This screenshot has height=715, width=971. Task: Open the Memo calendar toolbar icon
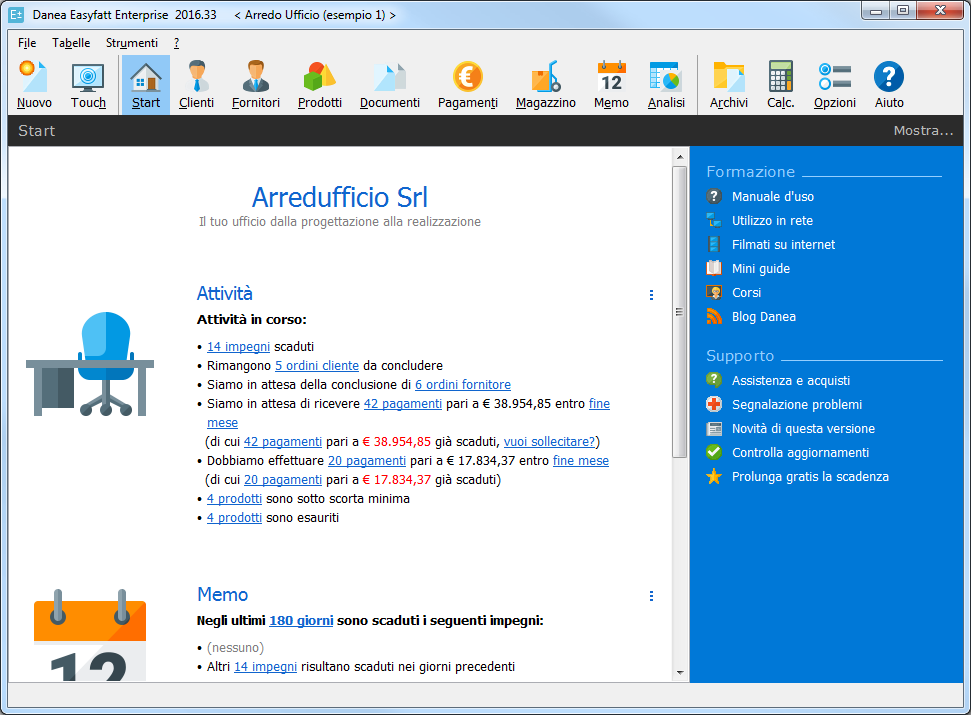tap(611, 85)
